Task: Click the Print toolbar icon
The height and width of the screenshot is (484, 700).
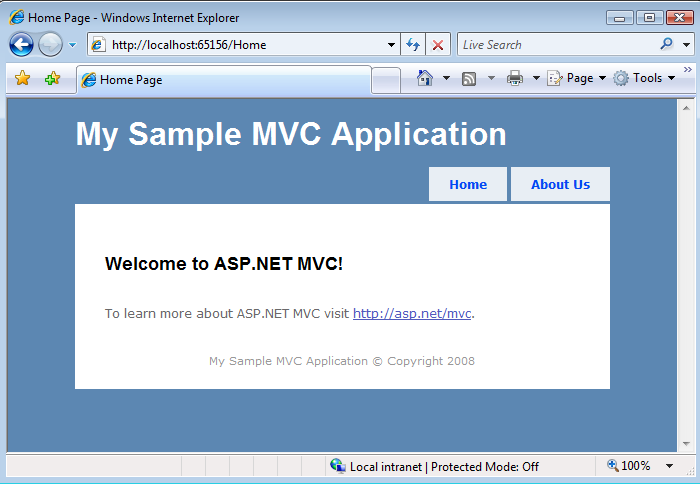Action: pos(515,78)
